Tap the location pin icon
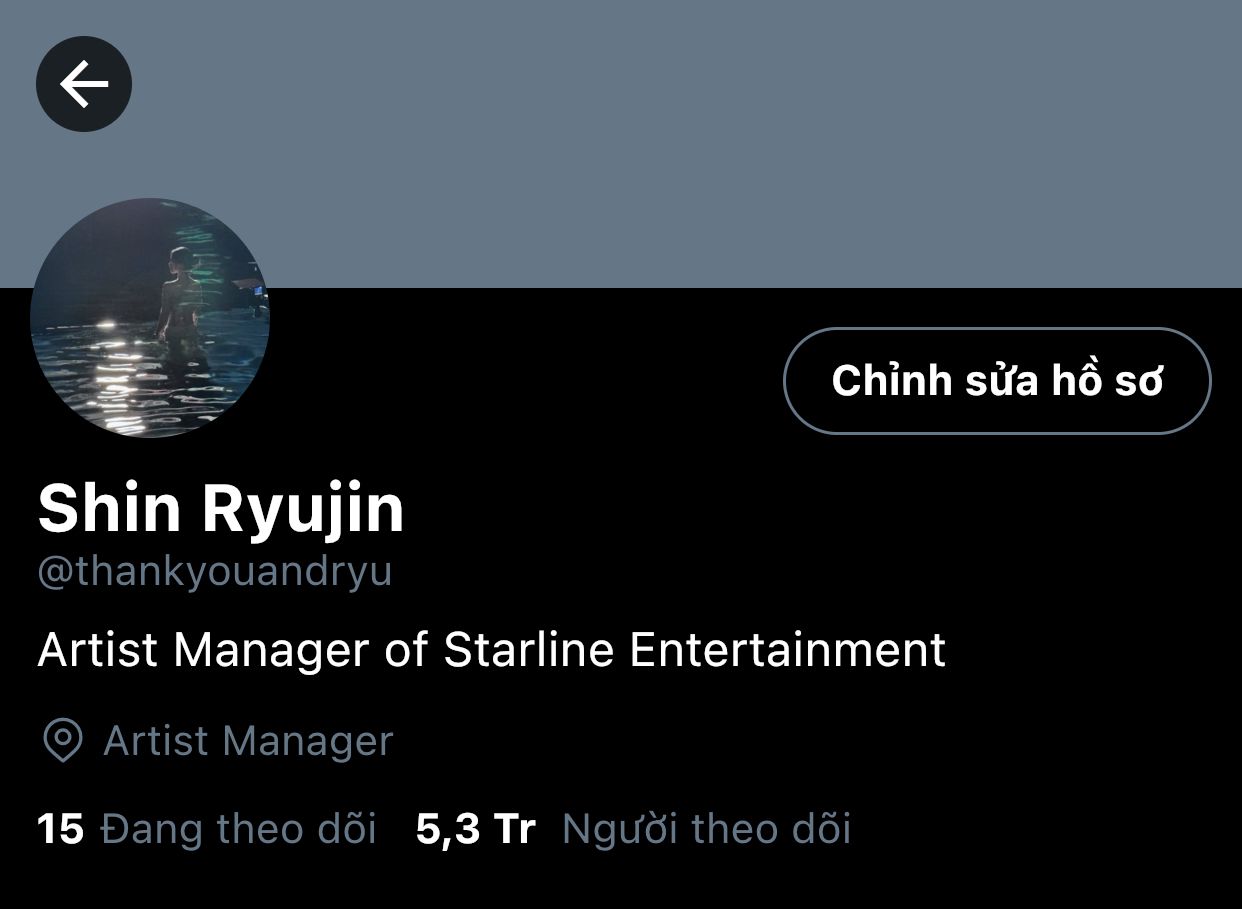 (63, 741)
